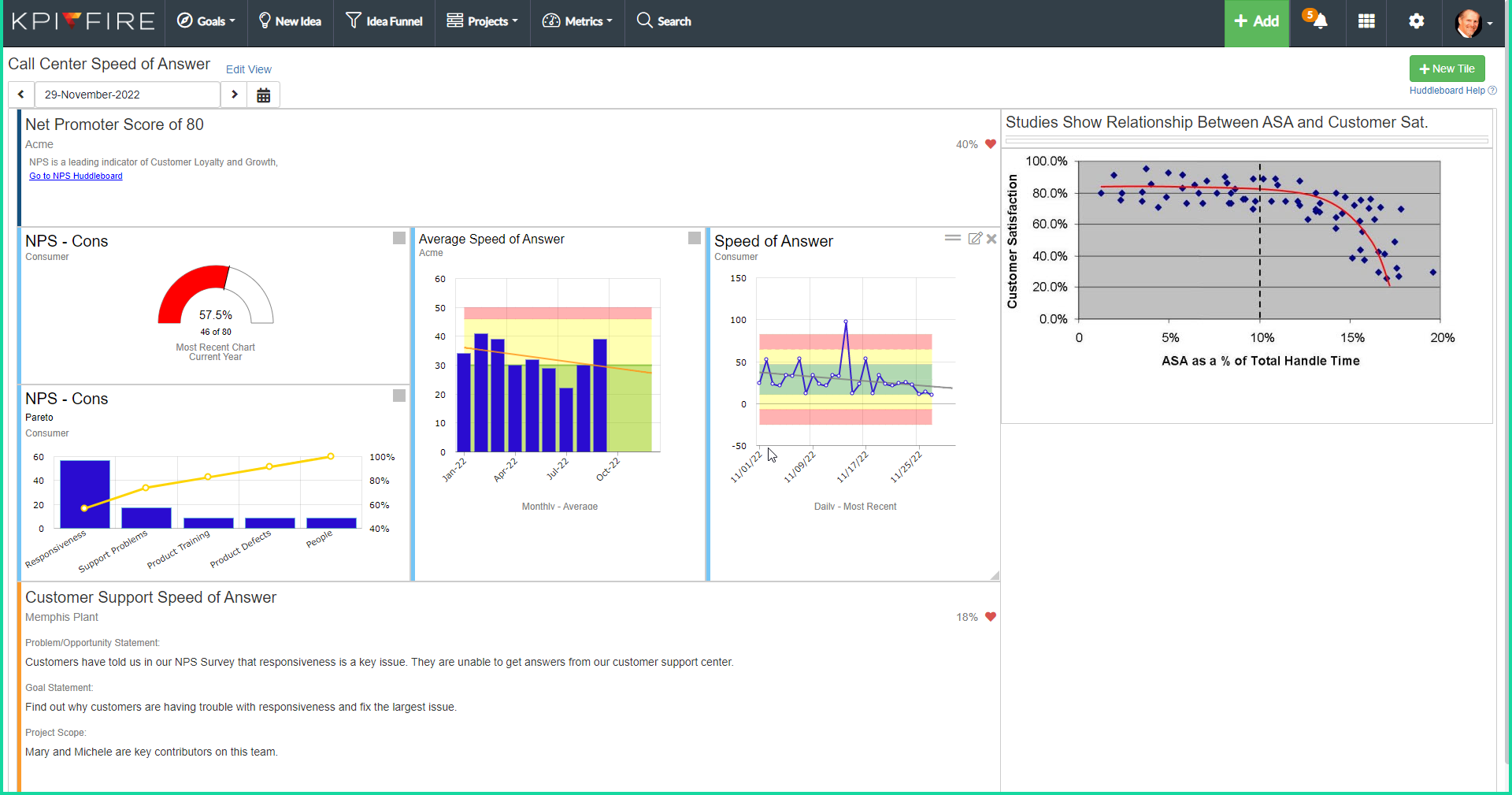Click the New Tile button

1447,69
